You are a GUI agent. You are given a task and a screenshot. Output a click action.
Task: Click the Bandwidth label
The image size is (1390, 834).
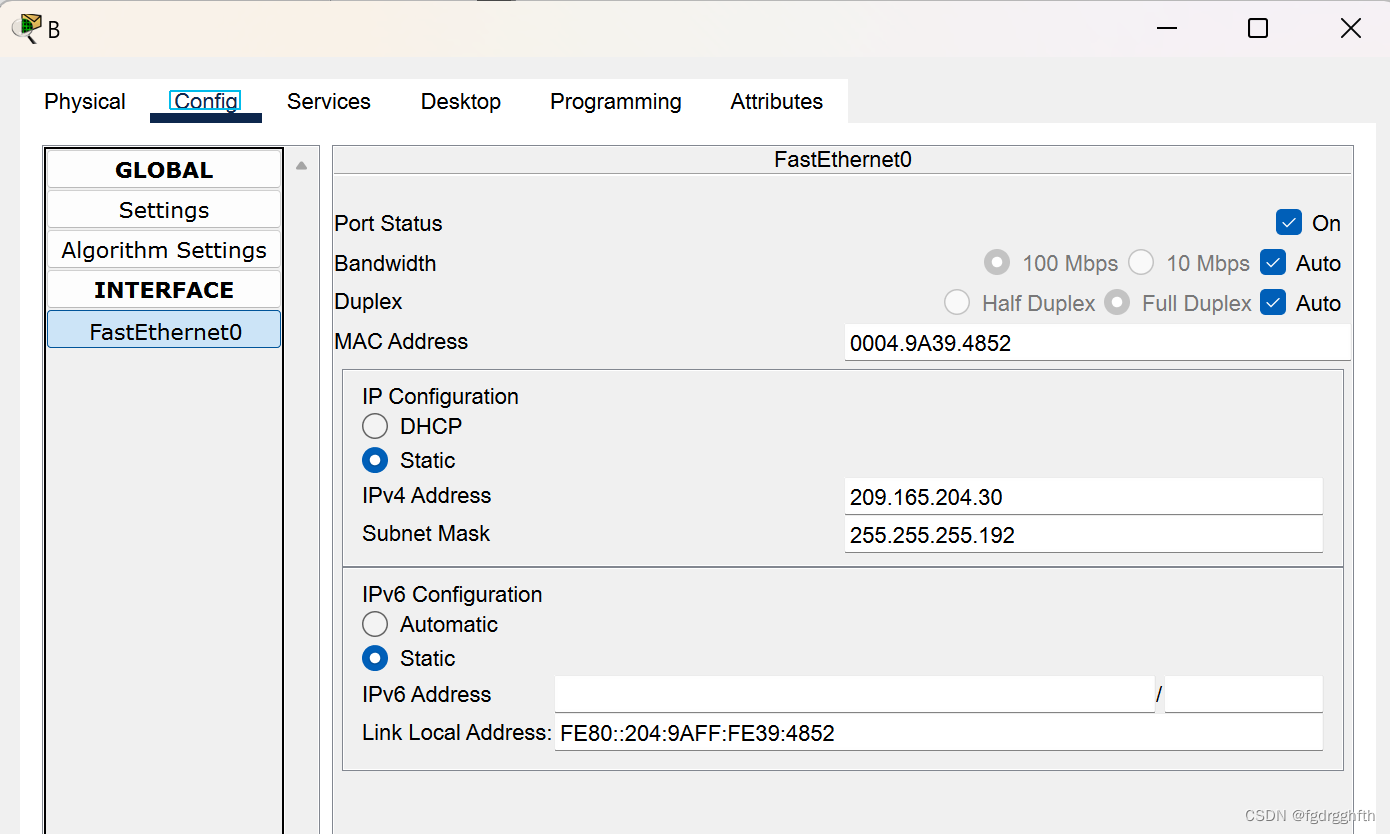click(x=385, y=263)
